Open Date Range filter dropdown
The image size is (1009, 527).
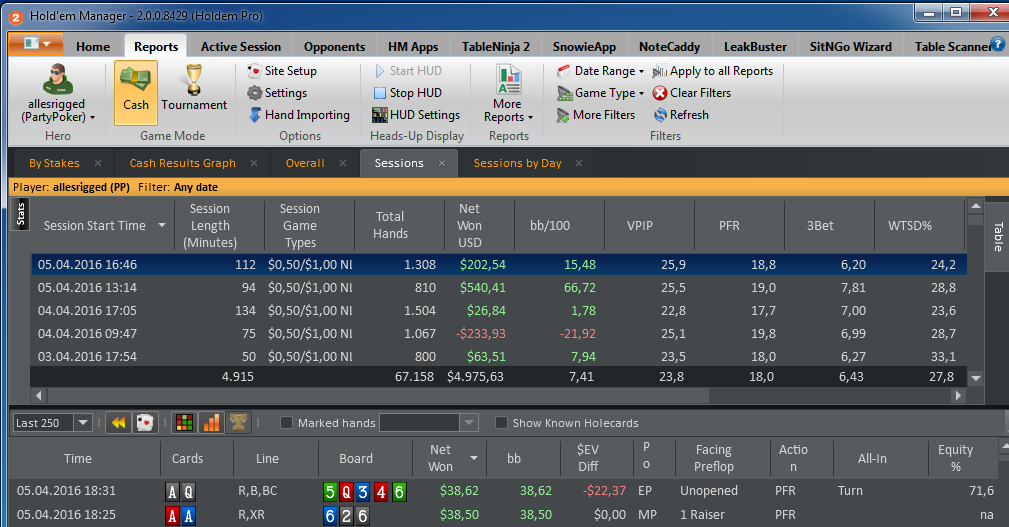(600, 71)
